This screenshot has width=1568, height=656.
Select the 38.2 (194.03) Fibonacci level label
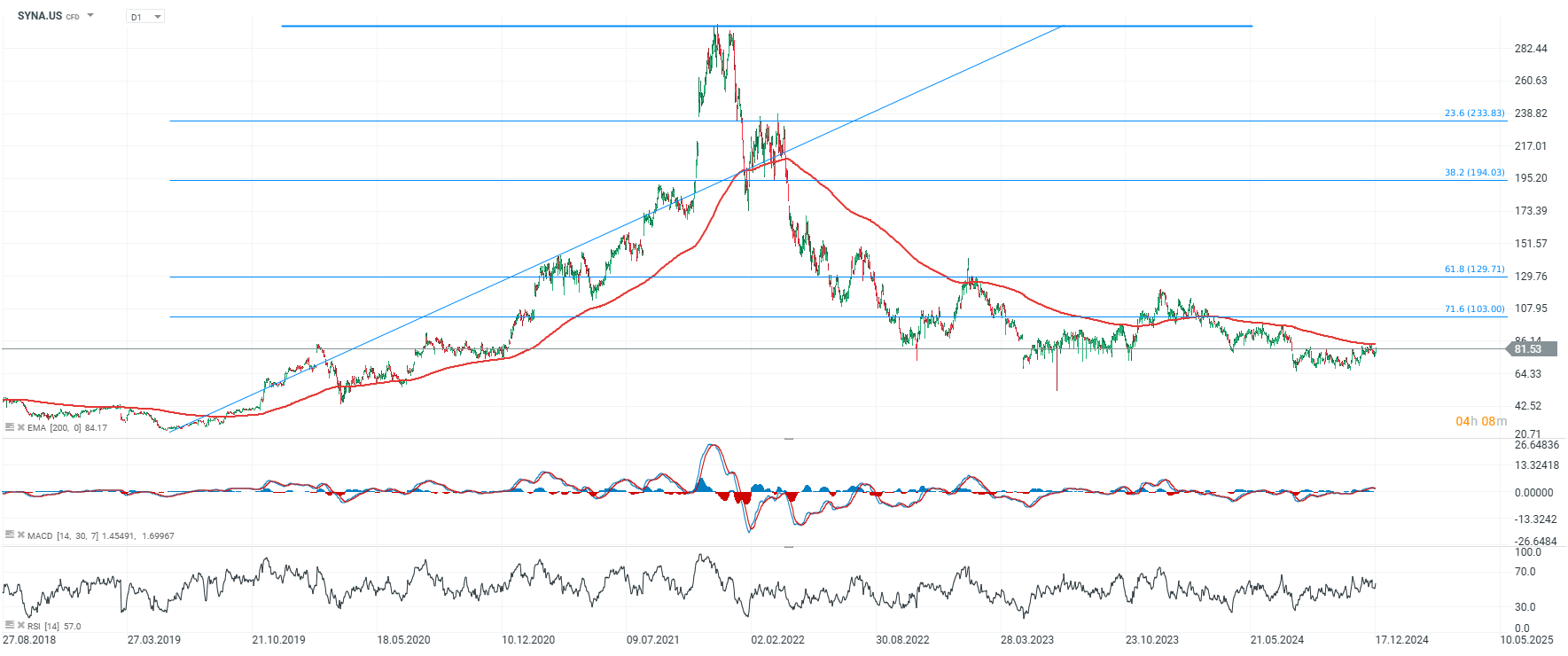[1474, 173]
